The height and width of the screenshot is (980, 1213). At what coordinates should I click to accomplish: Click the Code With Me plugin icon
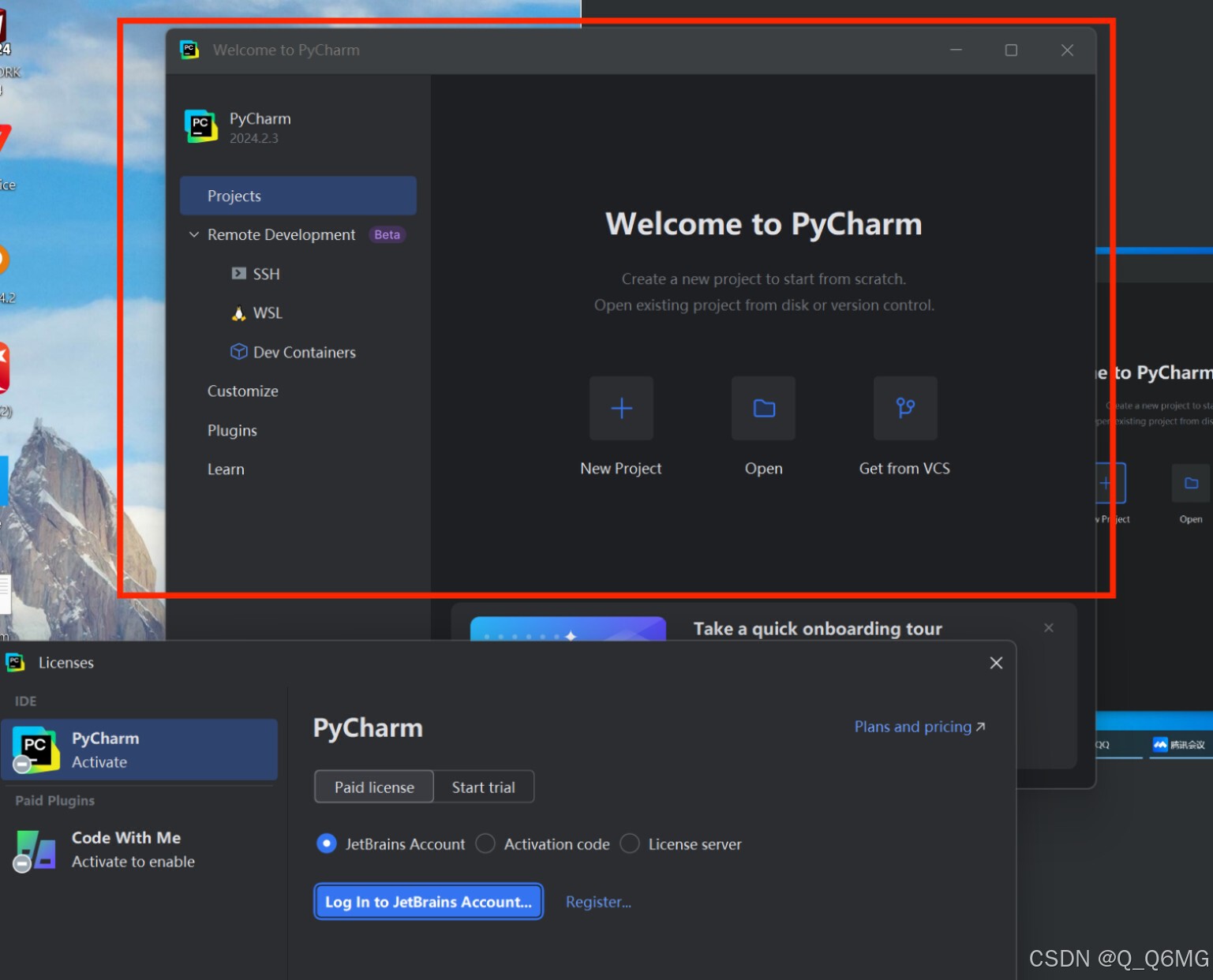(35, 851)
